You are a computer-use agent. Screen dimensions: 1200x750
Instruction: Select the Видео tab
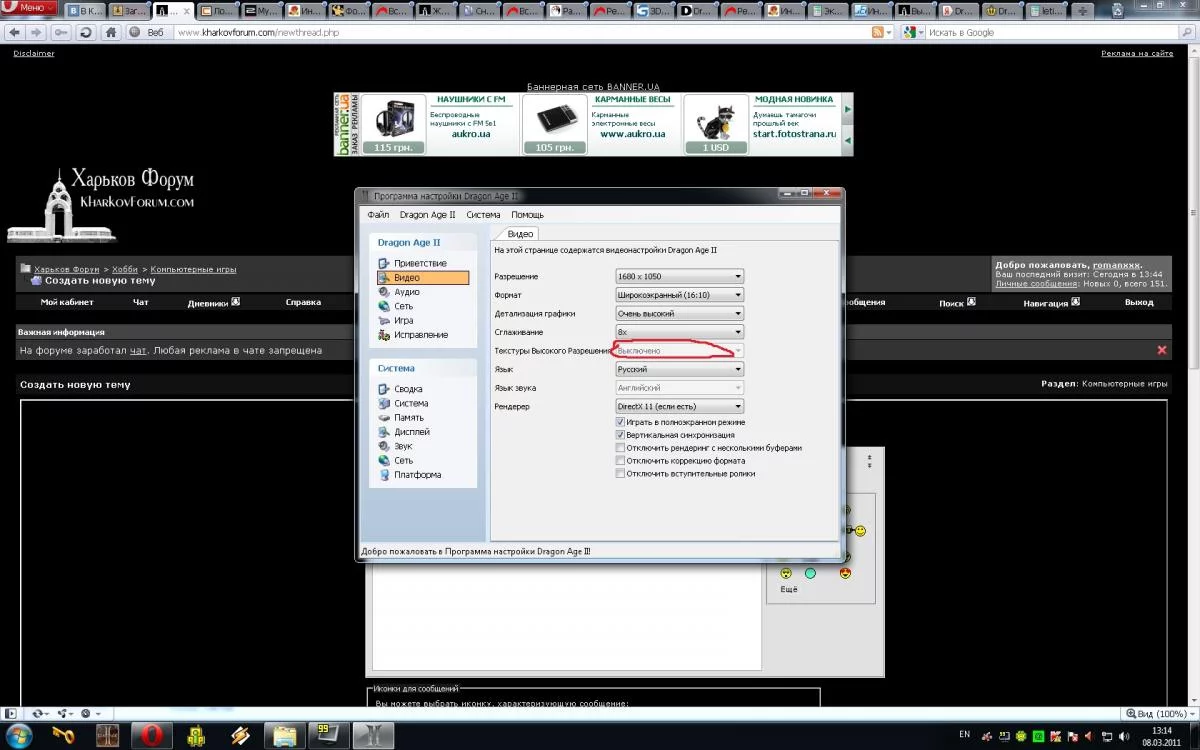point(520,233)
